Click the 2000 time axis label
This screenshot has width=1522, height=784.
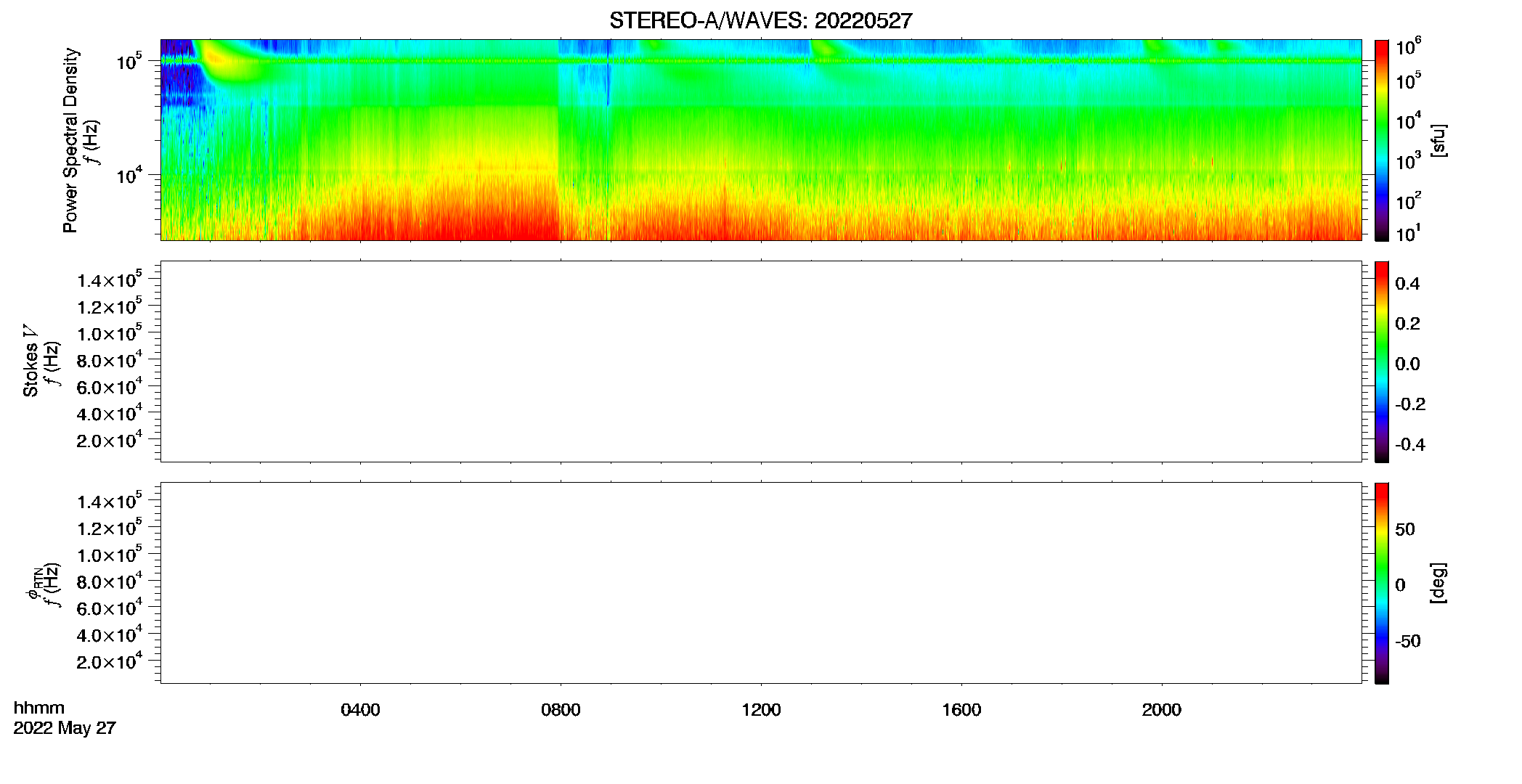1162,710
